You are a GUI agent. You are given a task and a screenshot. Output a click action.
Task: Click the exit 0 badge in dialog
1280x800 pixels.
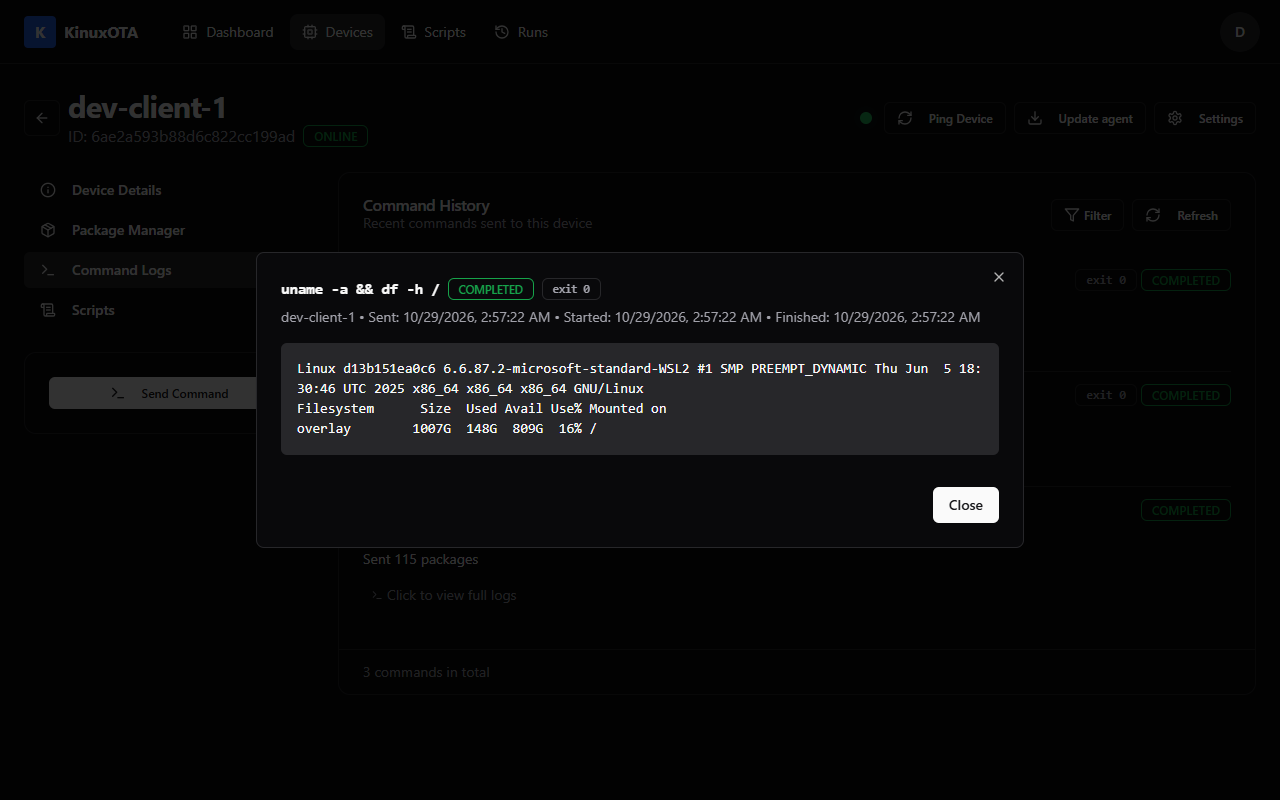[571, 289]
